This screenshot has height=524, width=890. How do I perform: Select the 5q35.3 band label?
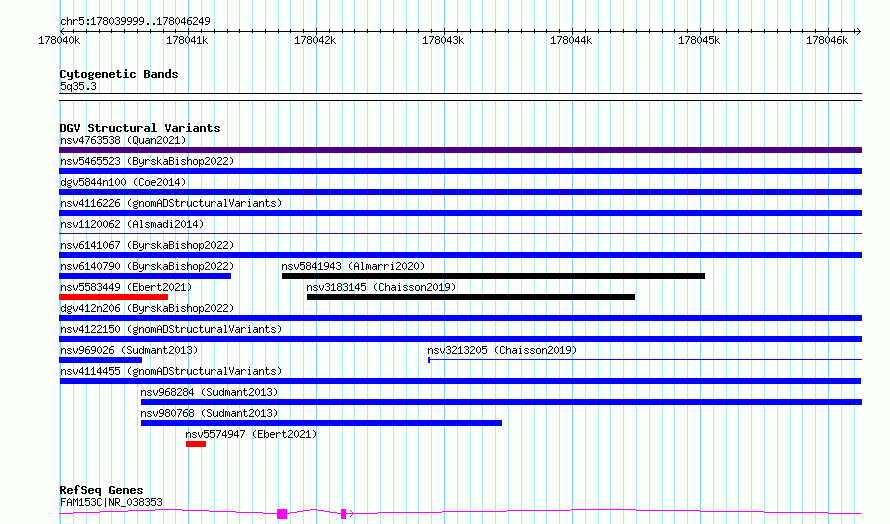pyautogui.click(x=78, y=87)
